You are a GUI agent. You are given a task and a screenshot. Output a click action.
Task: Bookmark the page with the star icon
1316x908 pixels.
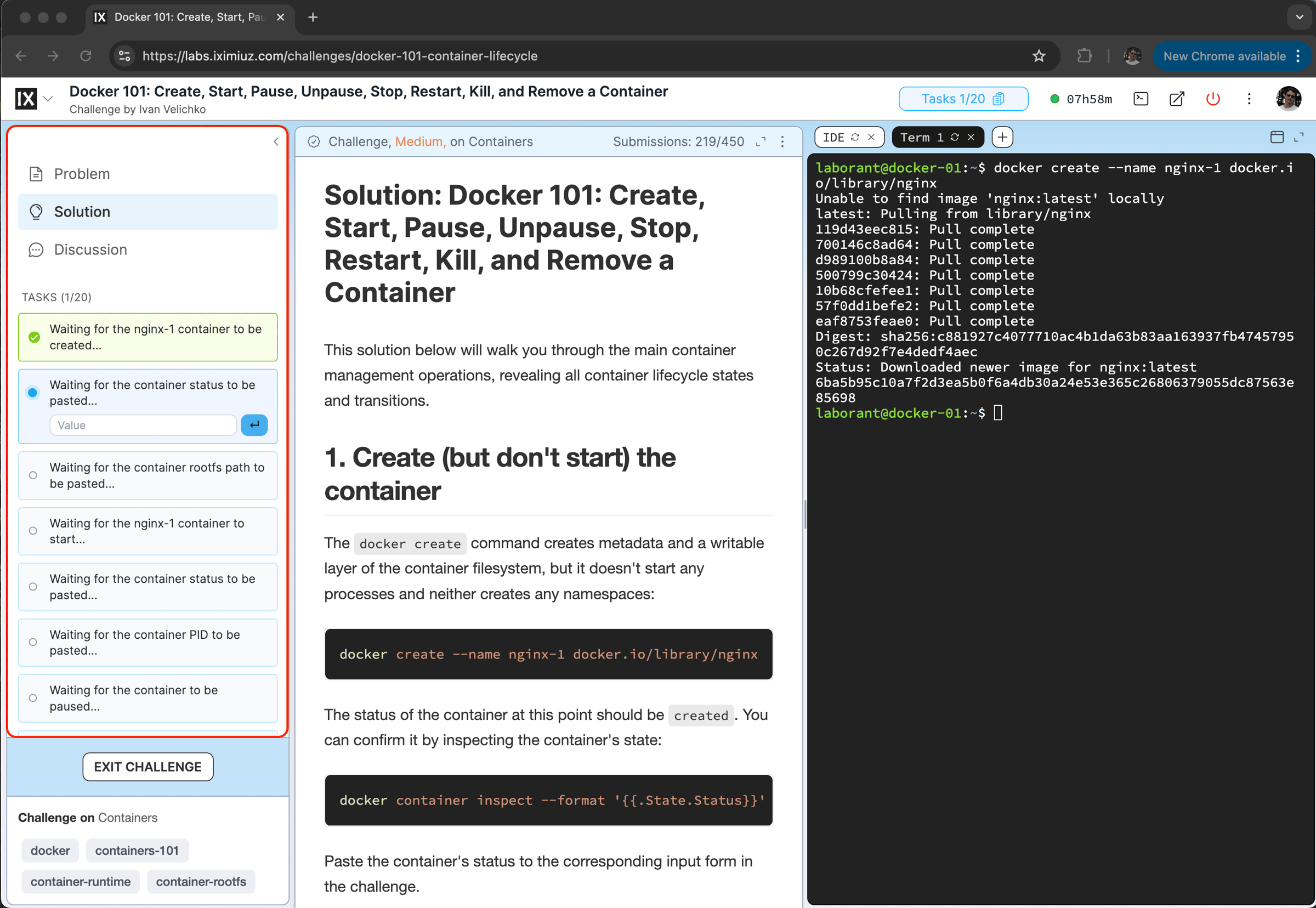point(1039,56)
